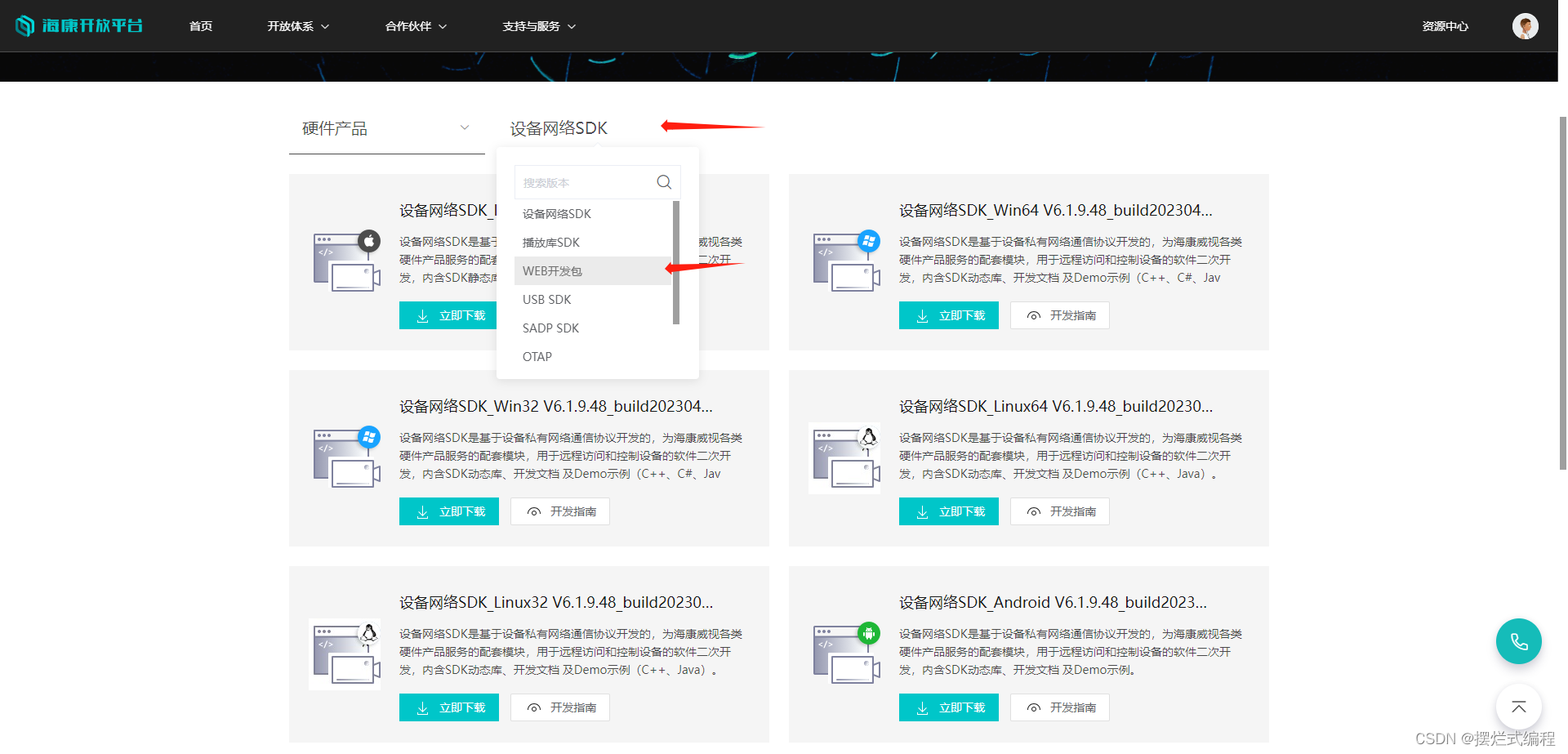Click the Linux64 SDK card illustration
Image resolution: width=1568 pixels, height=754 pixels.
click(845, 458)
